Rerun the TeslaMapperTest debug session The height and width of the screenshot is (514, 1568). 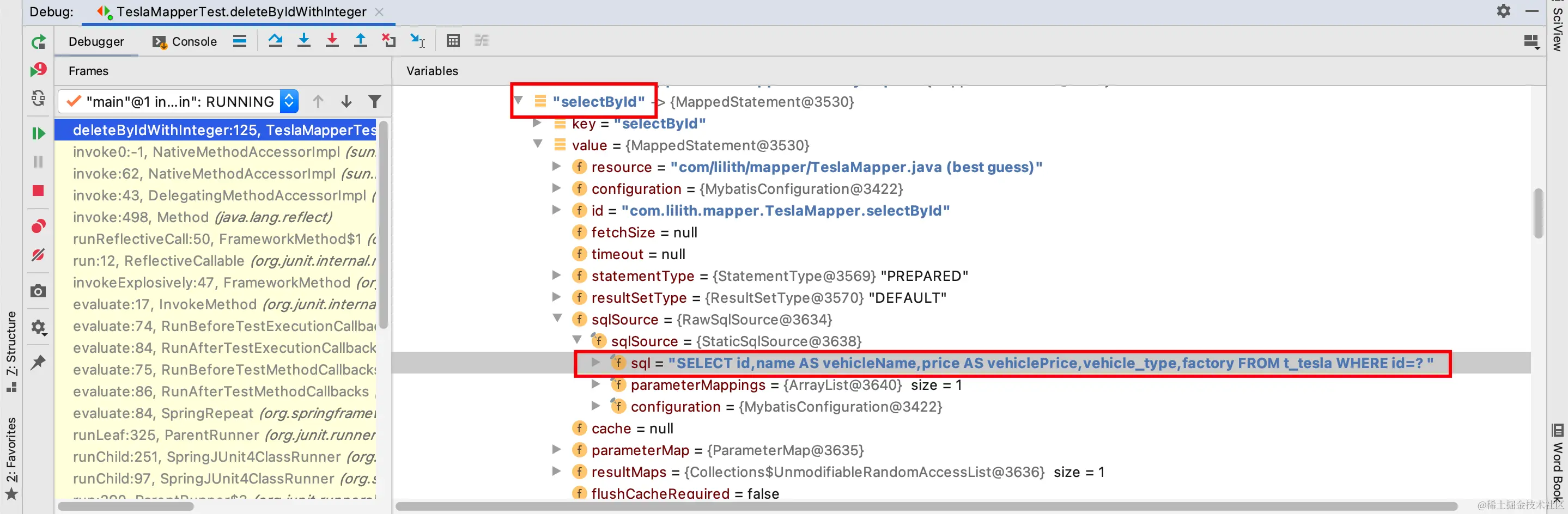click(x=38, y=42)
